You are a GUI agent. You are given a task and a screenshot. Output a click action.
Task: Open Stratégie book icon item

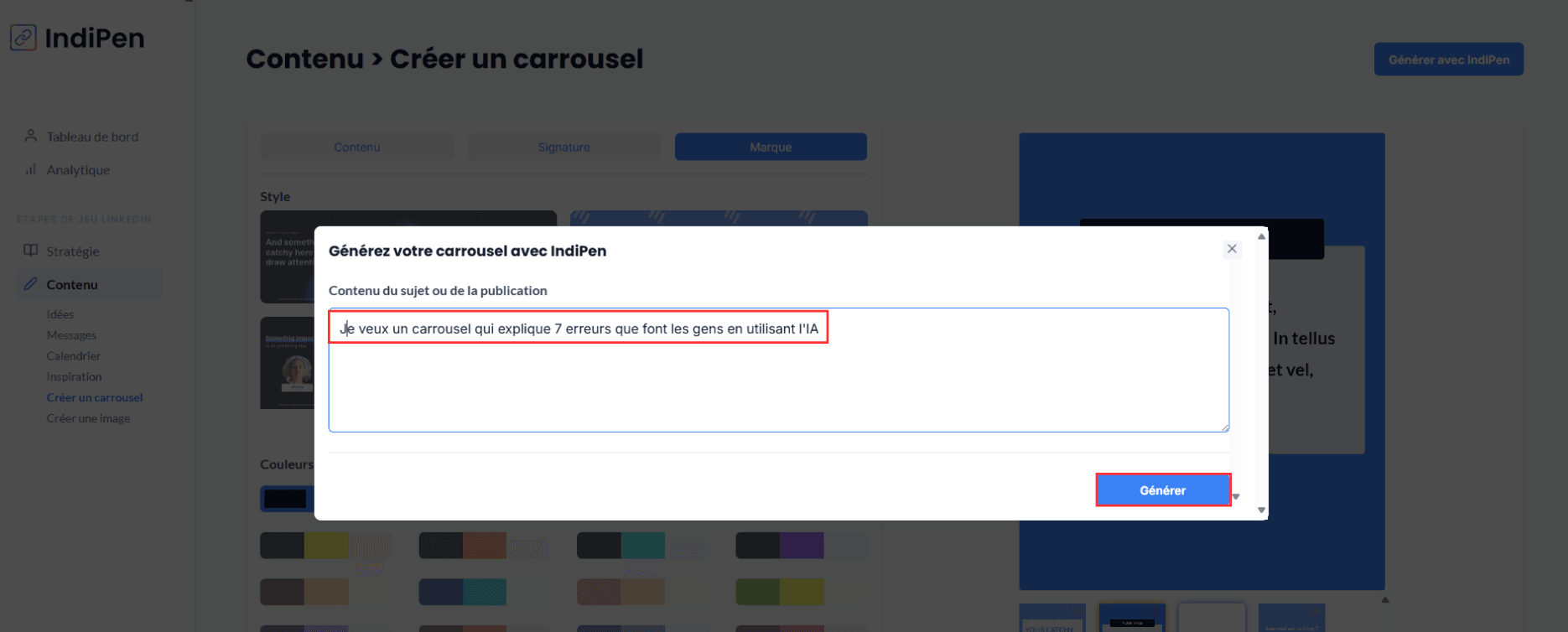click(31, 251)
